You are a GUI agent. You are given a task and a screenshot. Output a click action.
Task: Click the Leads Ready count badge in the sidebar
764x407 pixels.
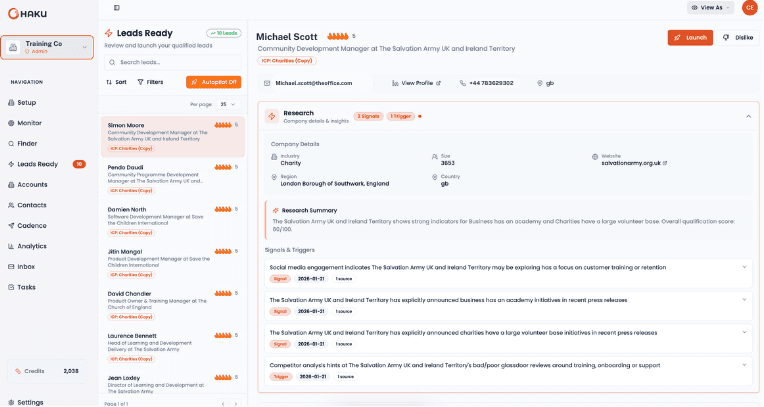(x=79, y=164)
